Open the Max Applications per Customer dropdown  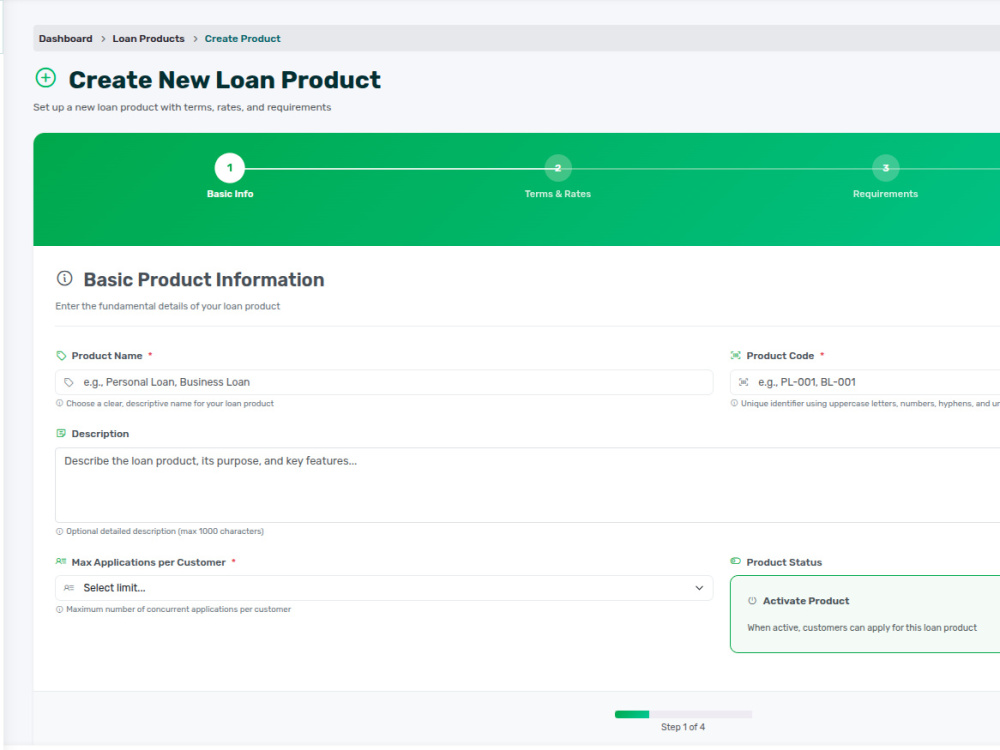(384, 588)
